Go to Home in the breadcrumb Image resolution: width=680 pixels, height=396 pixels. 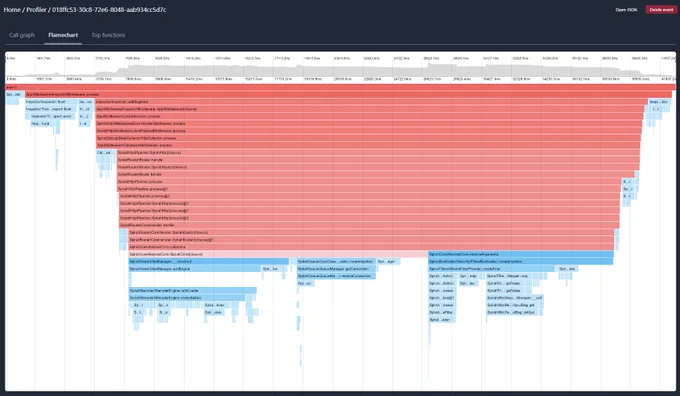pyautogui.click(x=12, y=10)
